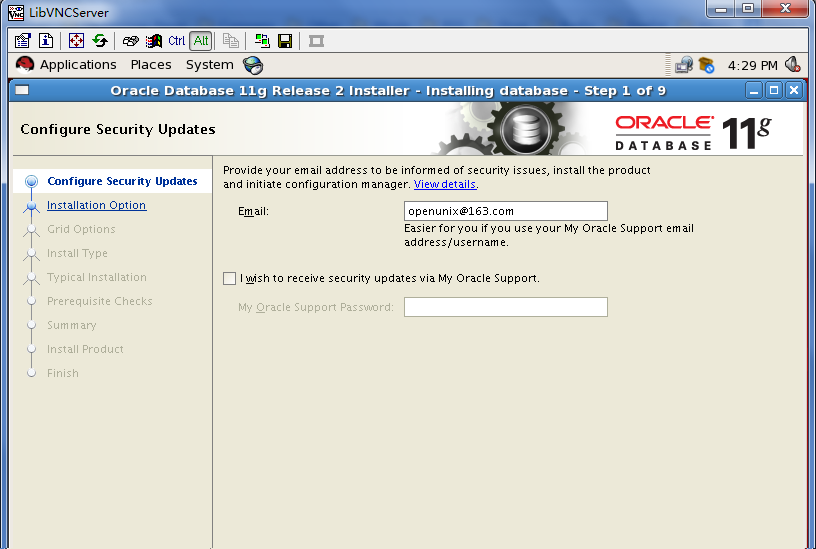Click the Email: label
This screenshot has height=549, width=816.
pyautogui.click(x=253, y=211)
